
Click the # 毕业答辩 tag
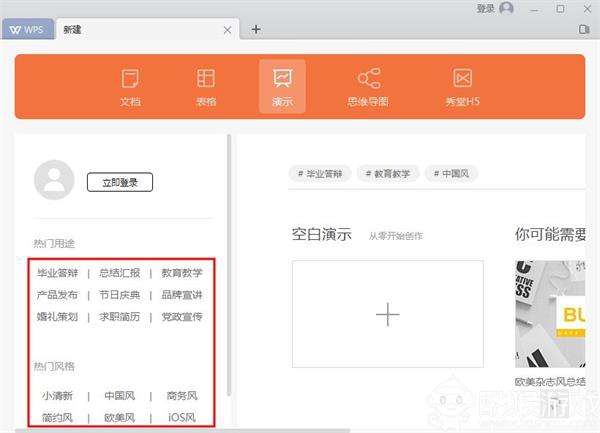coord(320,174)
